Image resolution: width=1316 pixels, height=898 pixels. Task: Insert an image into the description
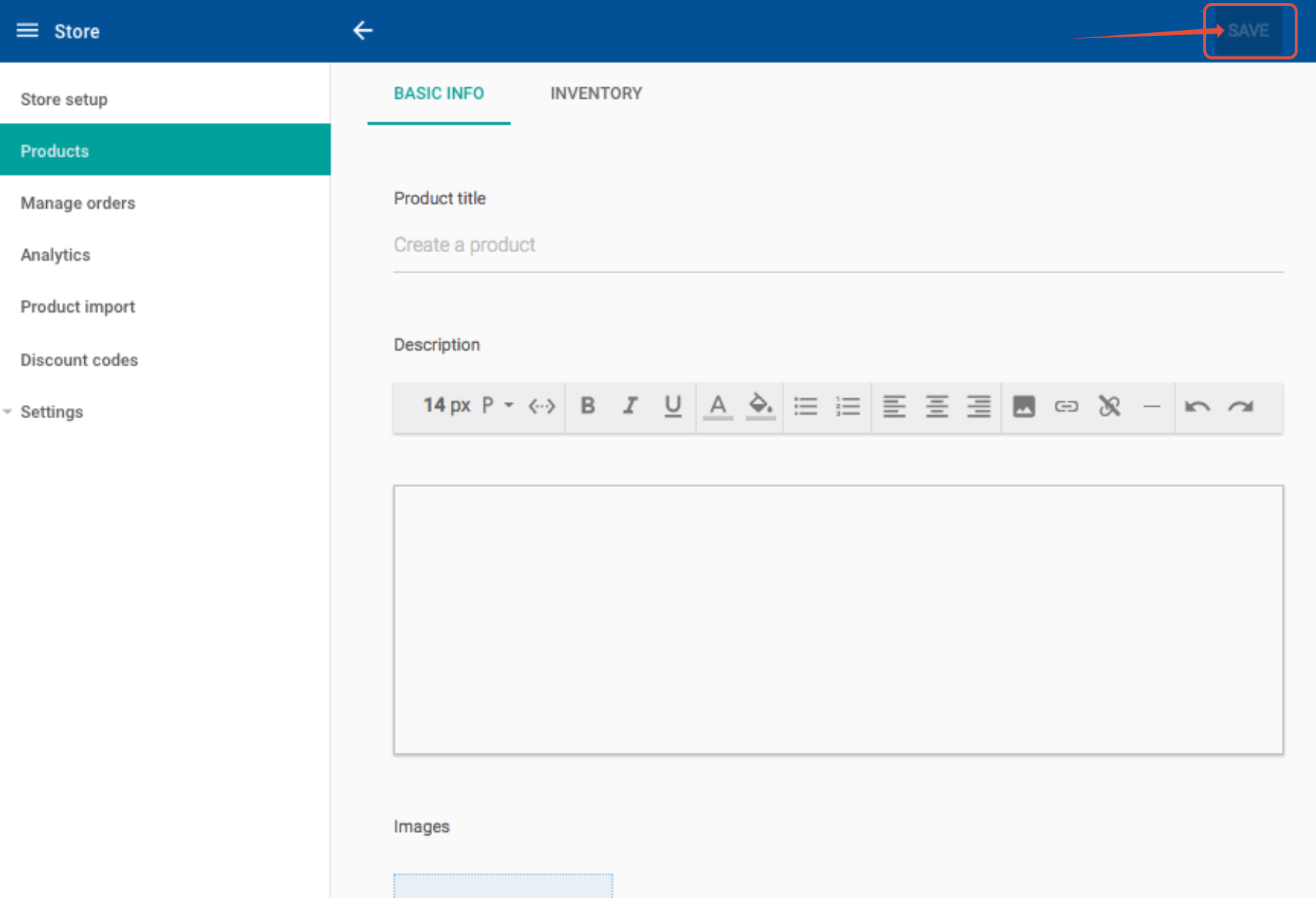point(1024,406)
